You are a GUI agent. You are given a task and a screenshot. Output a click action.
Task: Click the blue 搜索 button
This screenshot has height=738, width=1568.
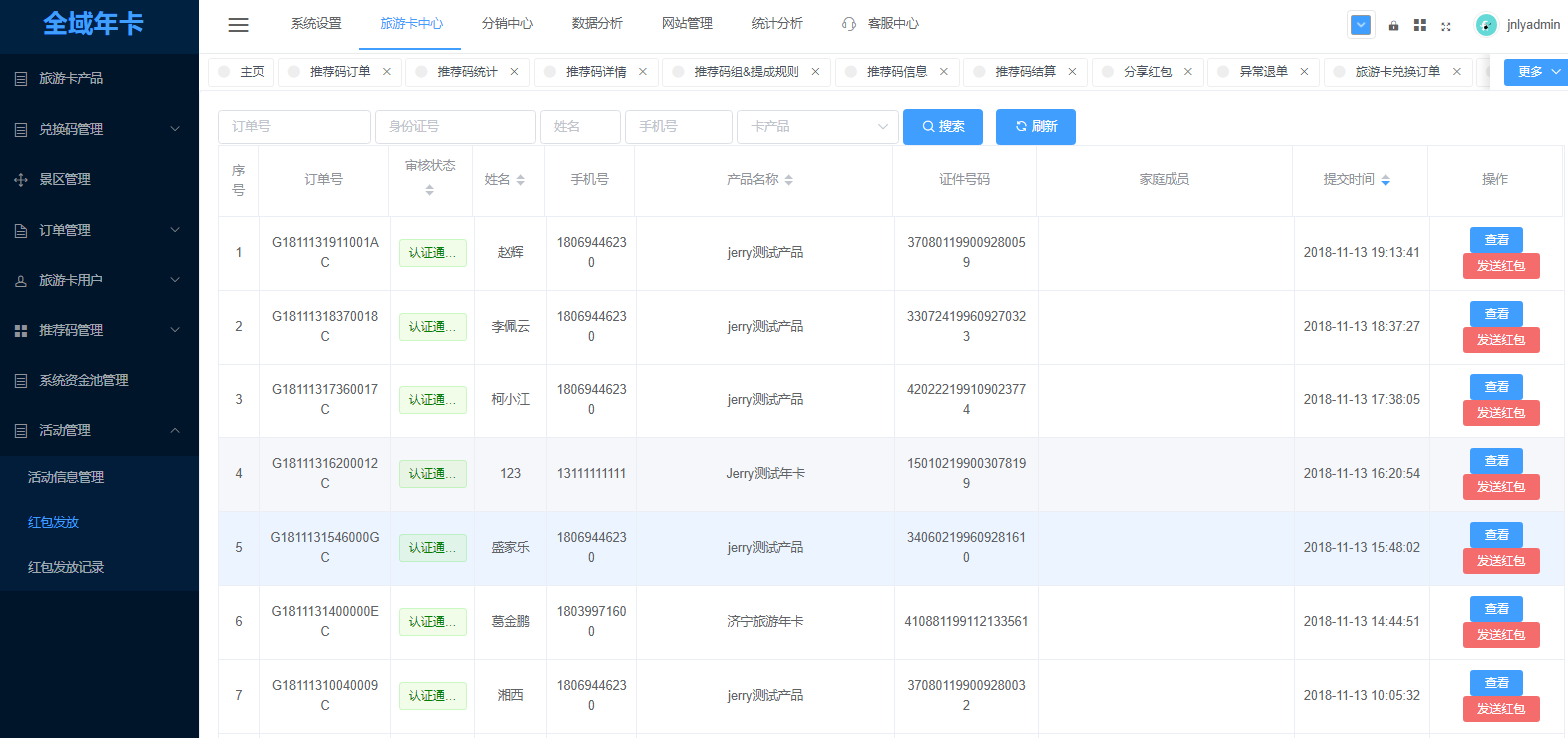point(942,127)
